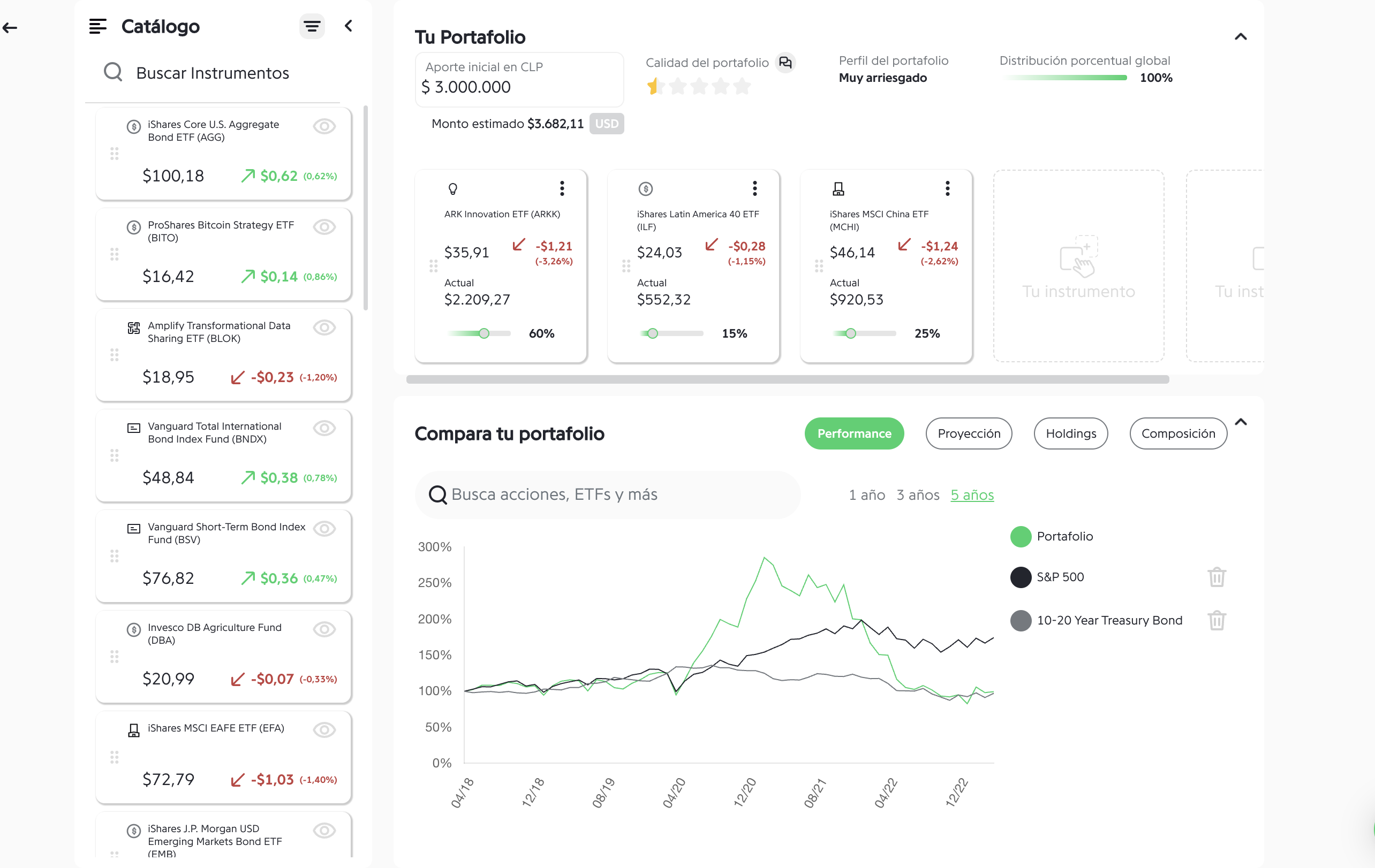The height and width of the screenshot is (868, 1375).
Task: Click AGG dollar-coin category icon
Action: tap(134, 126)
